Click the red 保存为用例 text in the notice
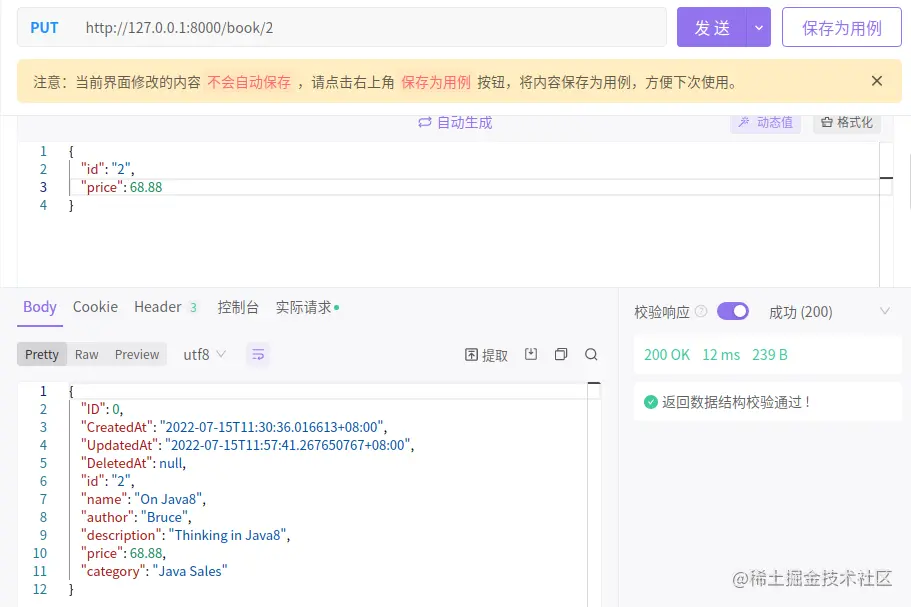 tap(436, 82)
